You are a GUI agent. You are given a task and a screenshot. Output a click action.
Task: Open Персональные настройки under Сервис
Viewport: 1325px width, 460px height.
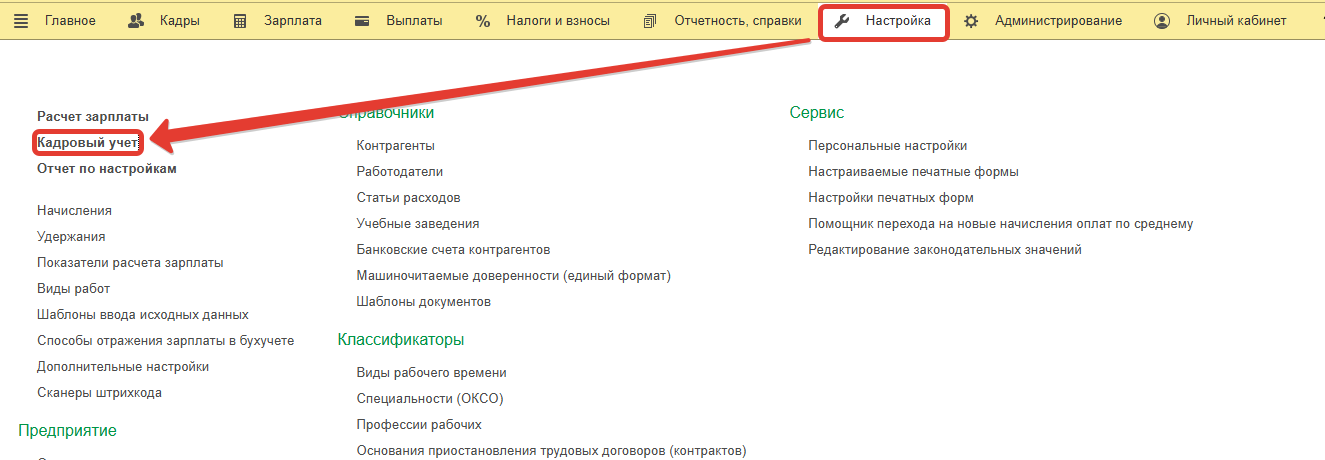[887, 146]
